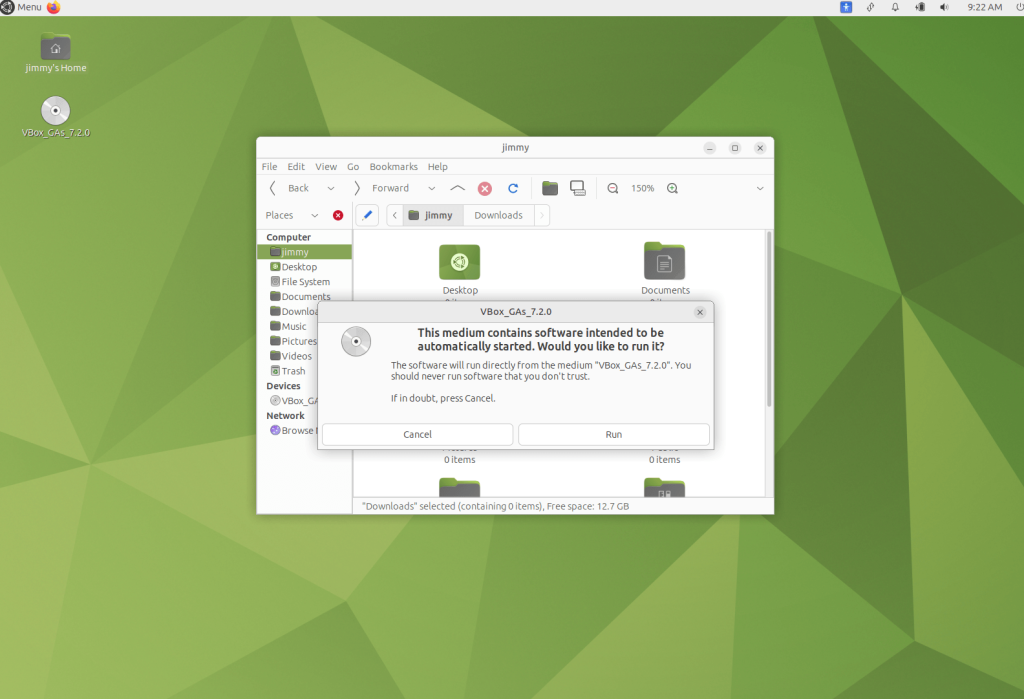Open the File menu

click(x=269, y=167)
